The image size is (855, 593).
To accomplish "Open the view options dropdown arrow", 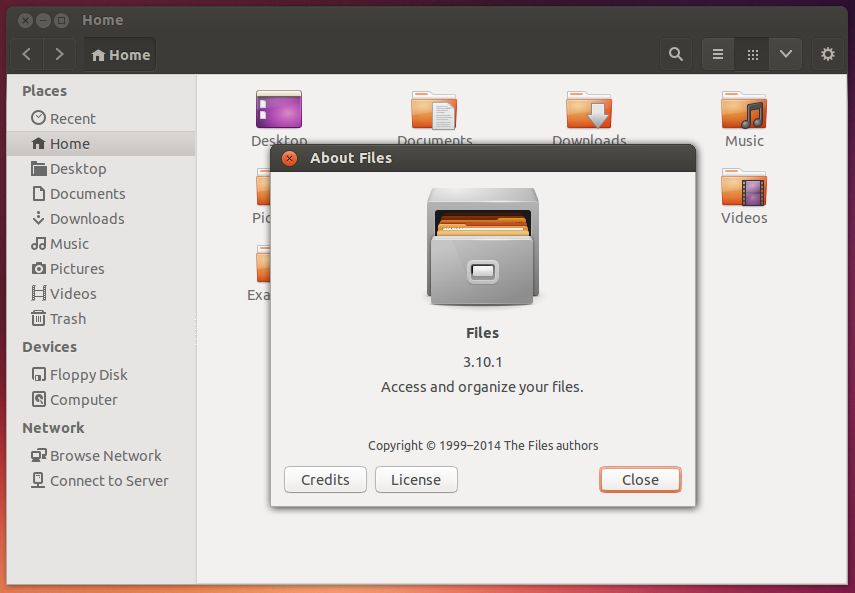I will (x=786, y=55).
